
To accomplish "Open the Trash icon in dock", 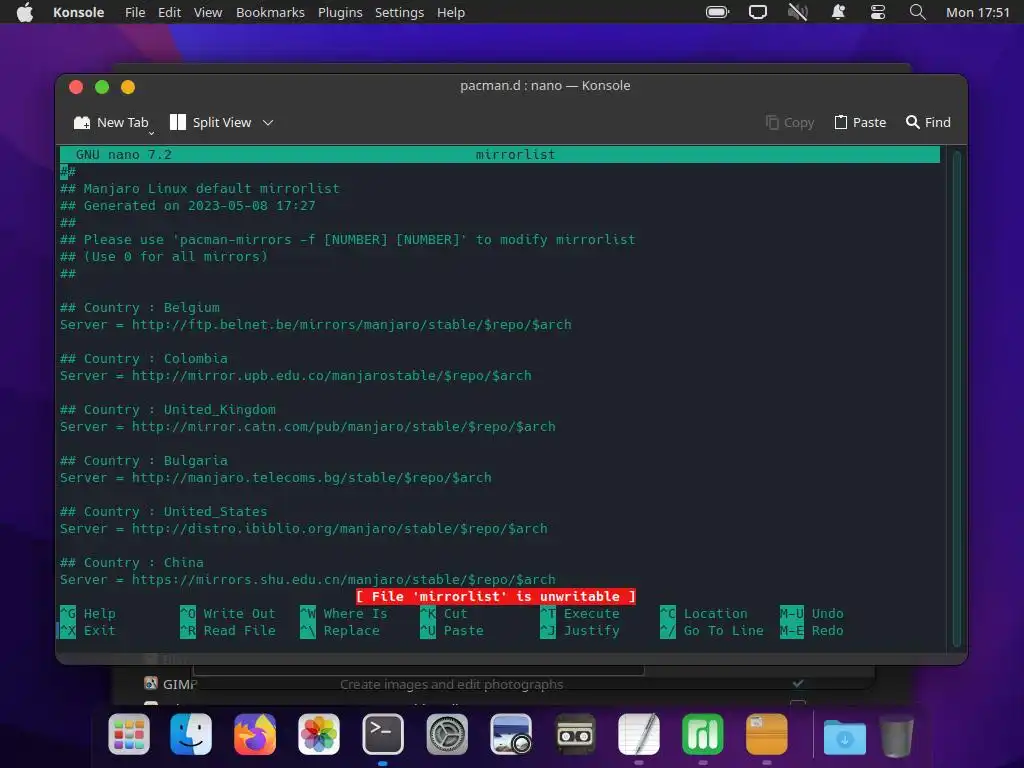I will tap(897, 735).
